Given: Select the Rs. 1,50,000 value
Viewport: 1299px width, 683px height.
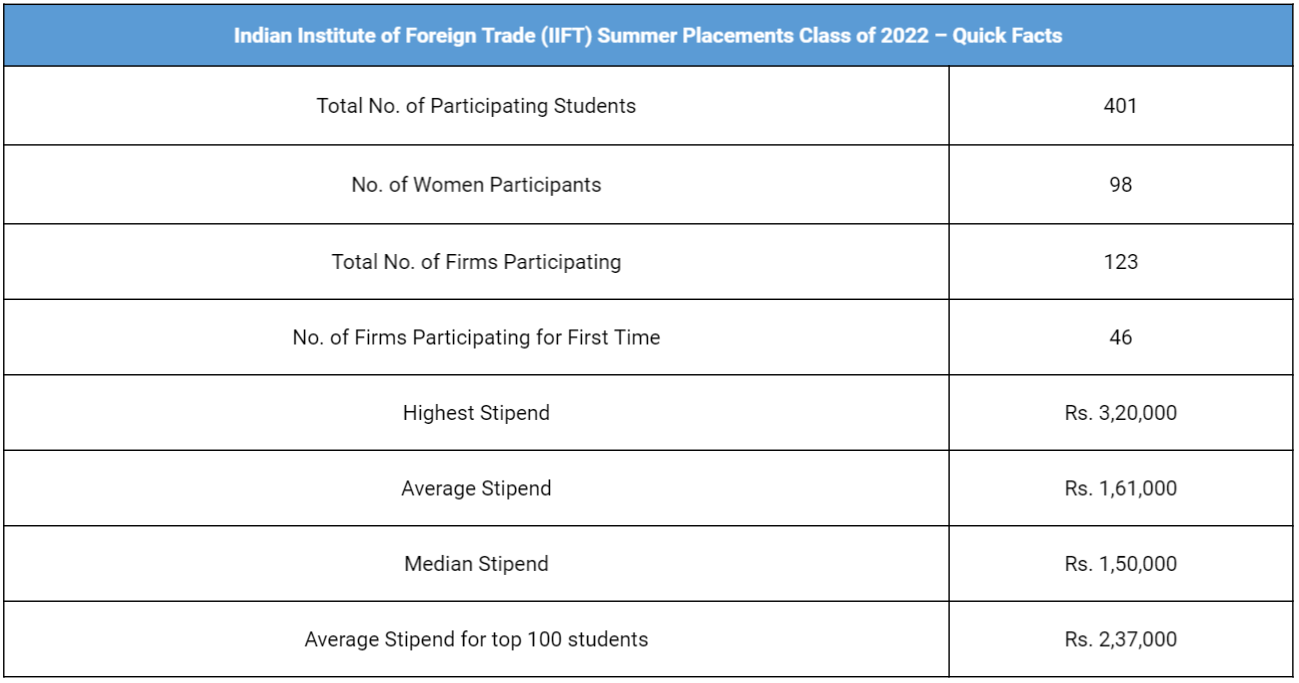Looking at the screenshot, I should click(x=1120, y=564).
